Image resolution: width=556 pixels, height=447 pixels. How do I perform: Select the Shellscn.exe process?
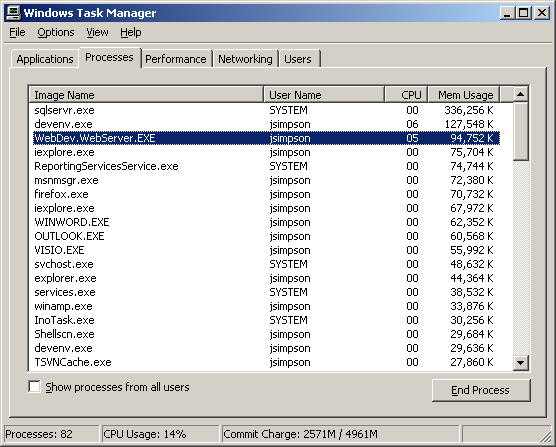pyautogui.click(x=266, y=334)
